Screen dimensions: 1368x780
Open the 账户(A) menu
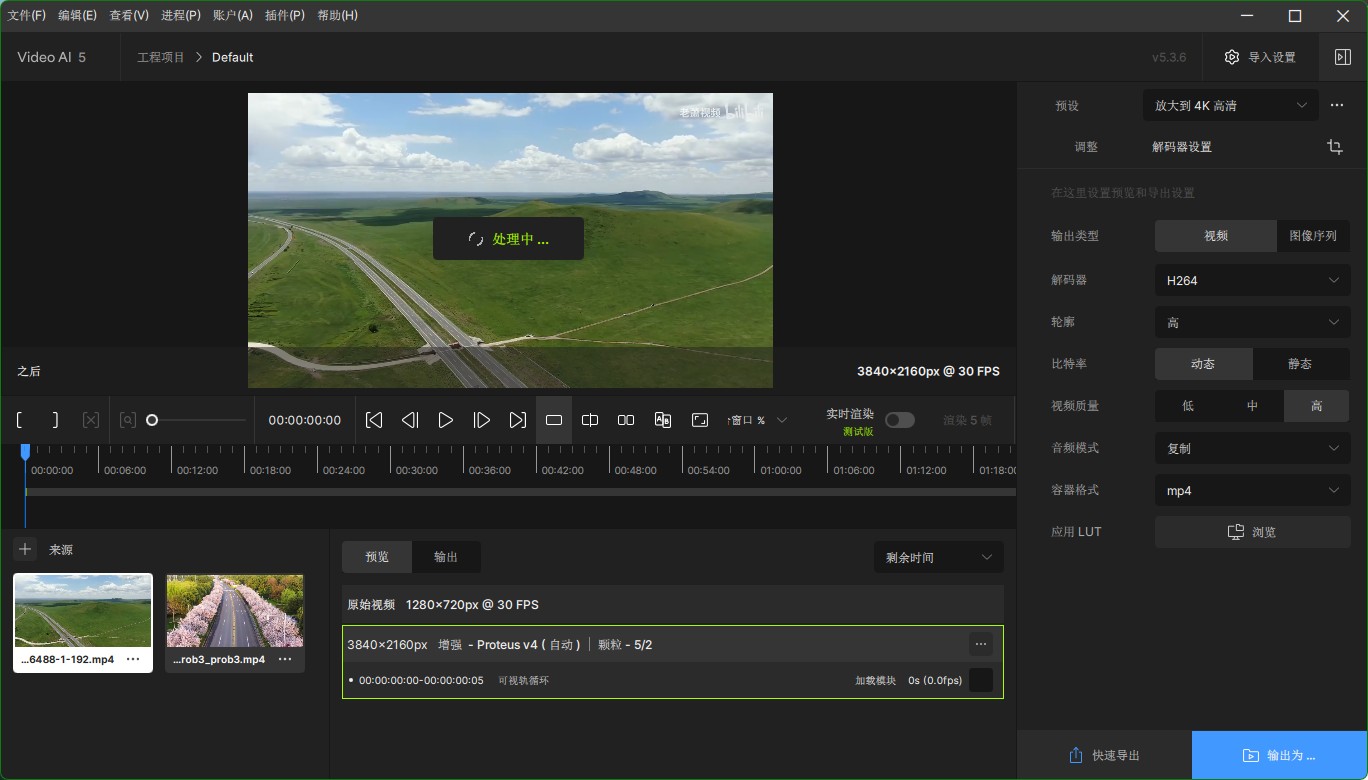click(233, 15)
